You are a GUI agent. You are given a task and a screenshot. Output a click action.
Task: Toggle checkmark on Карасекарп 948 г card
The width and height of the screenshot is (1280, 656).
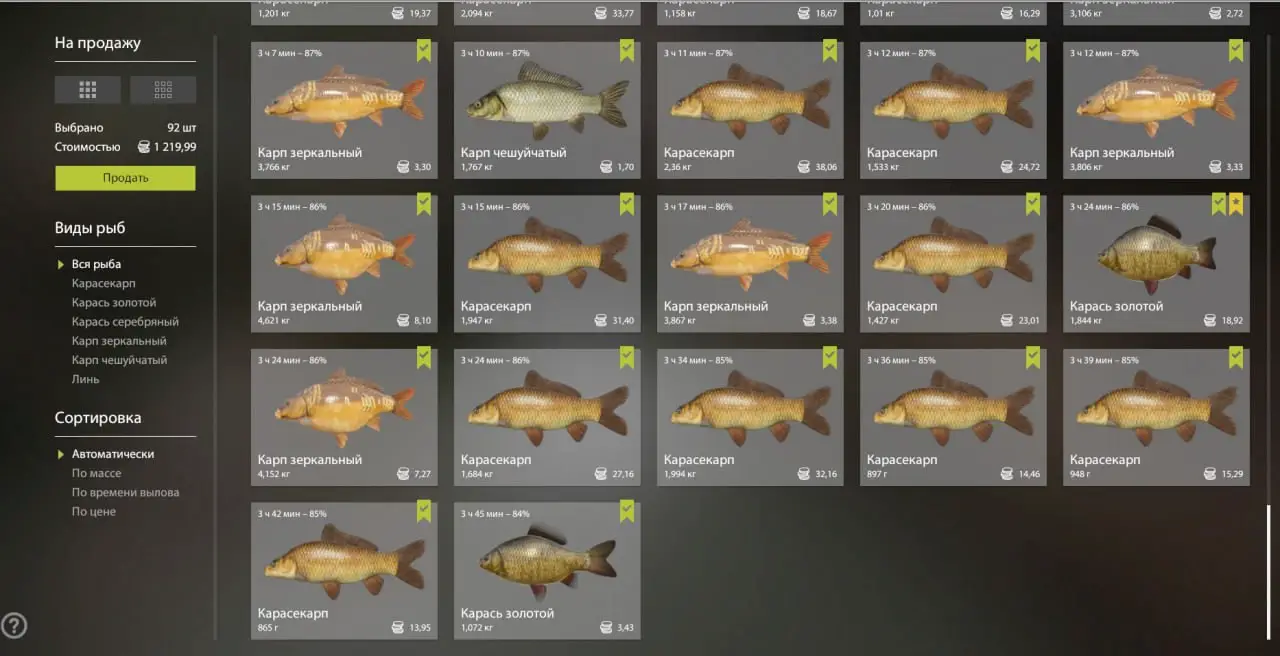coord(1236,358)
